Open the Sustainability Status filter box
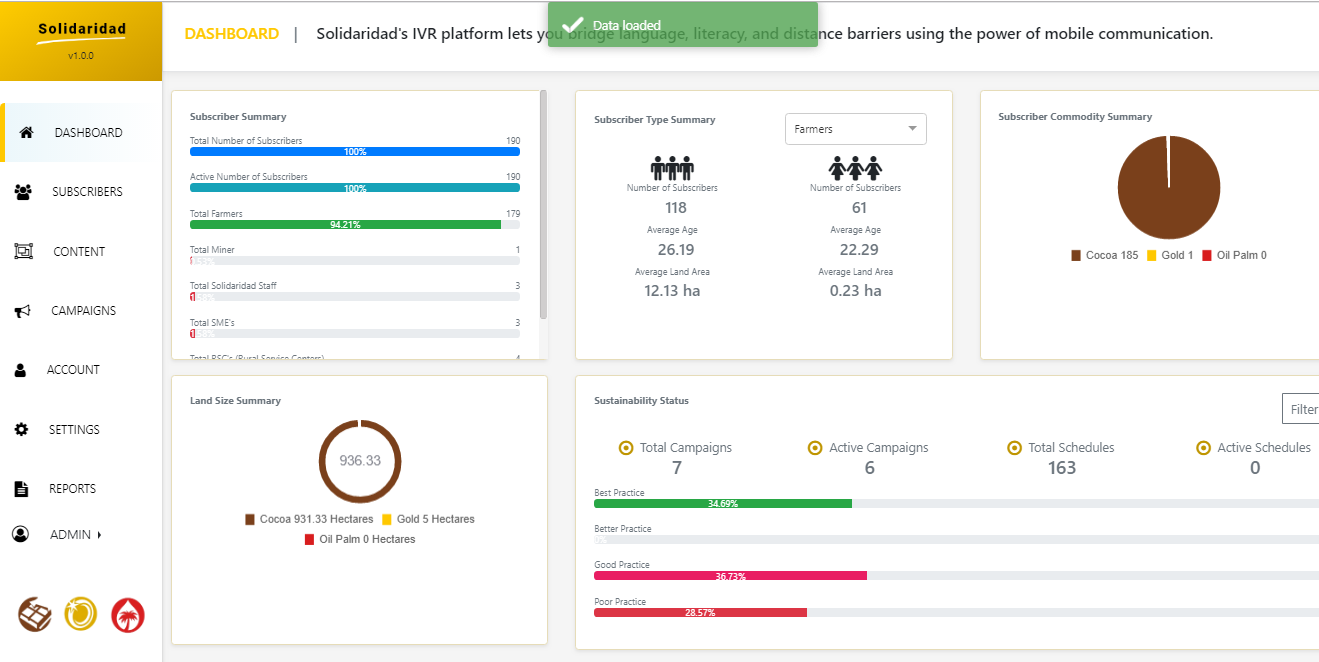 pos(1301,409)
